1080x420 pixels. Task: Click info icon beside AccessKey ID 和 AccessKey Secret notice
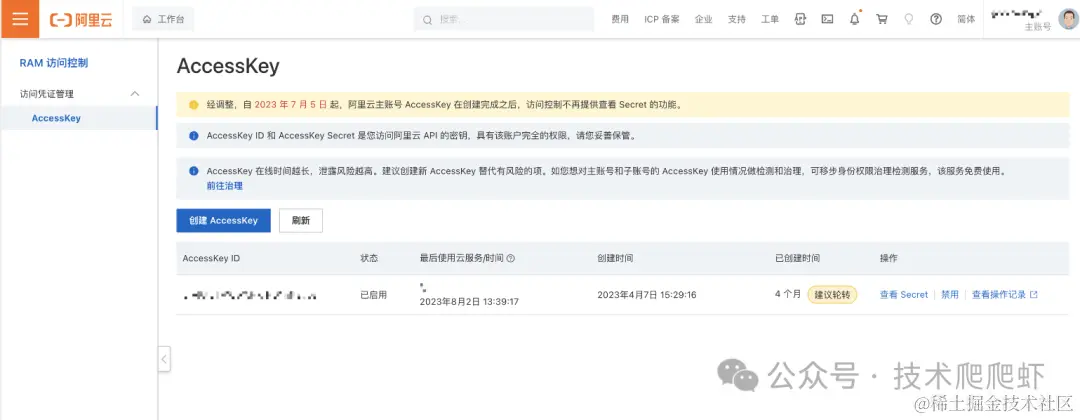pyautogui.click(x=194, y=136)
